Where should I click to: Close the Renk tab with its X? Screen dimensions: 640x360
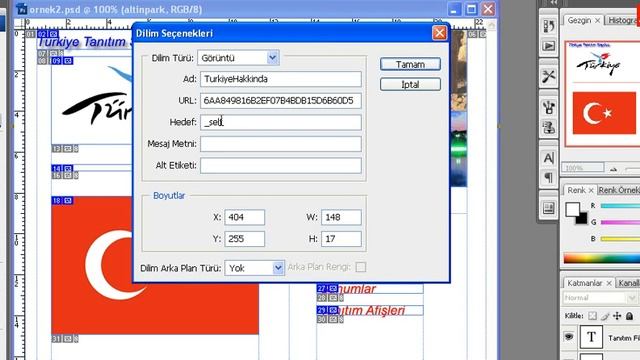(591, 190)
